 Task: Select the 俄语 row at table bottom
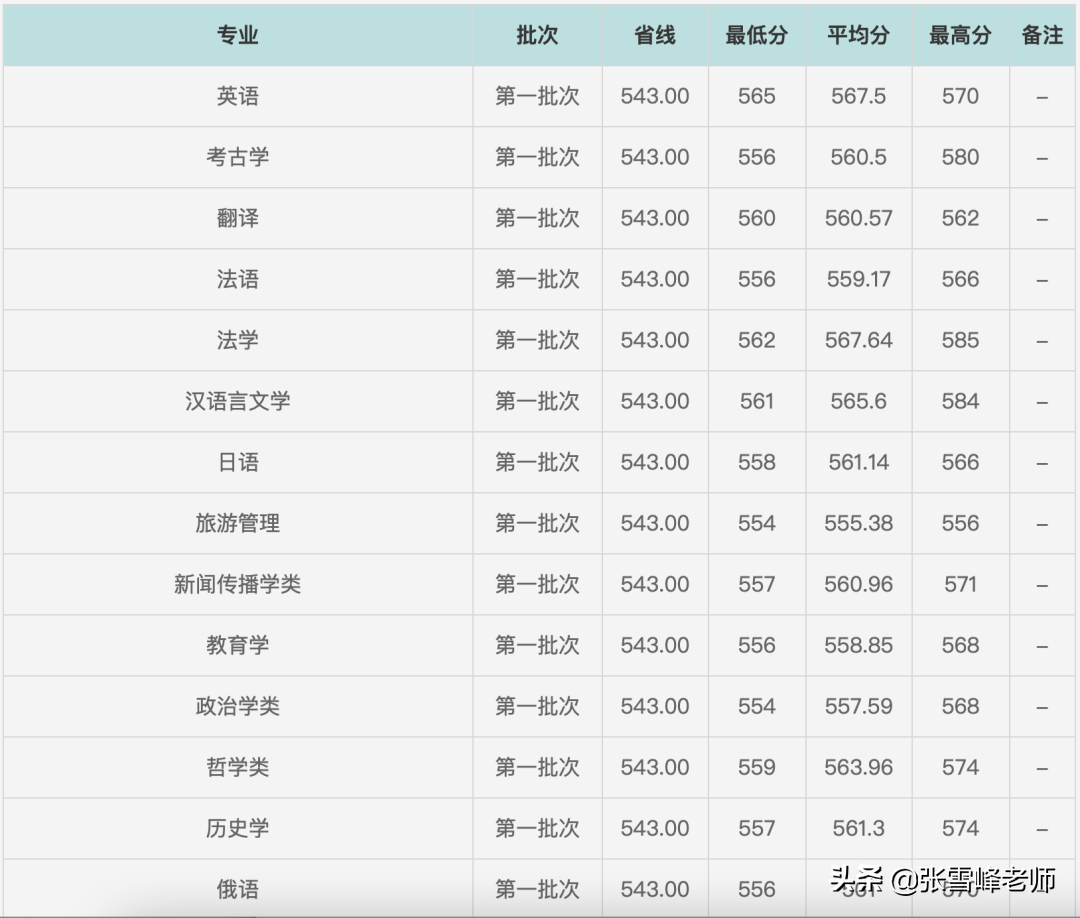[x=236, y=889]
